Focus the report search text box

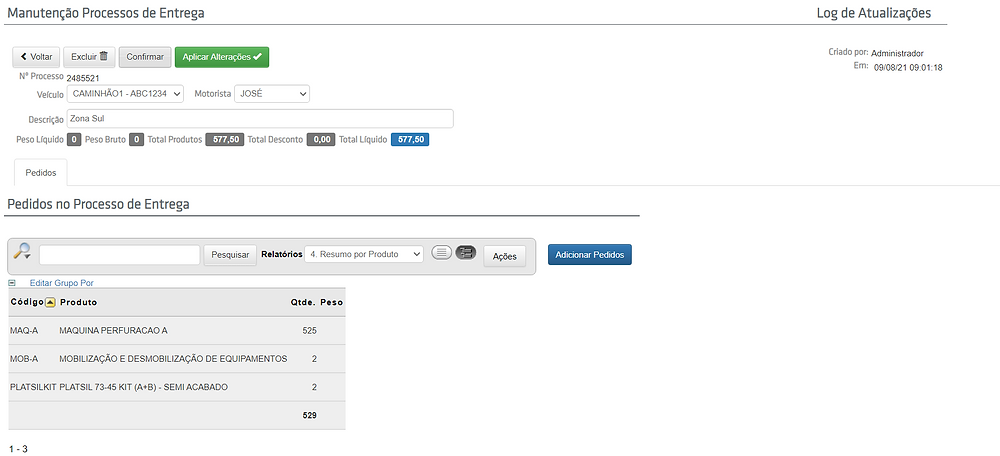[120, 254]
